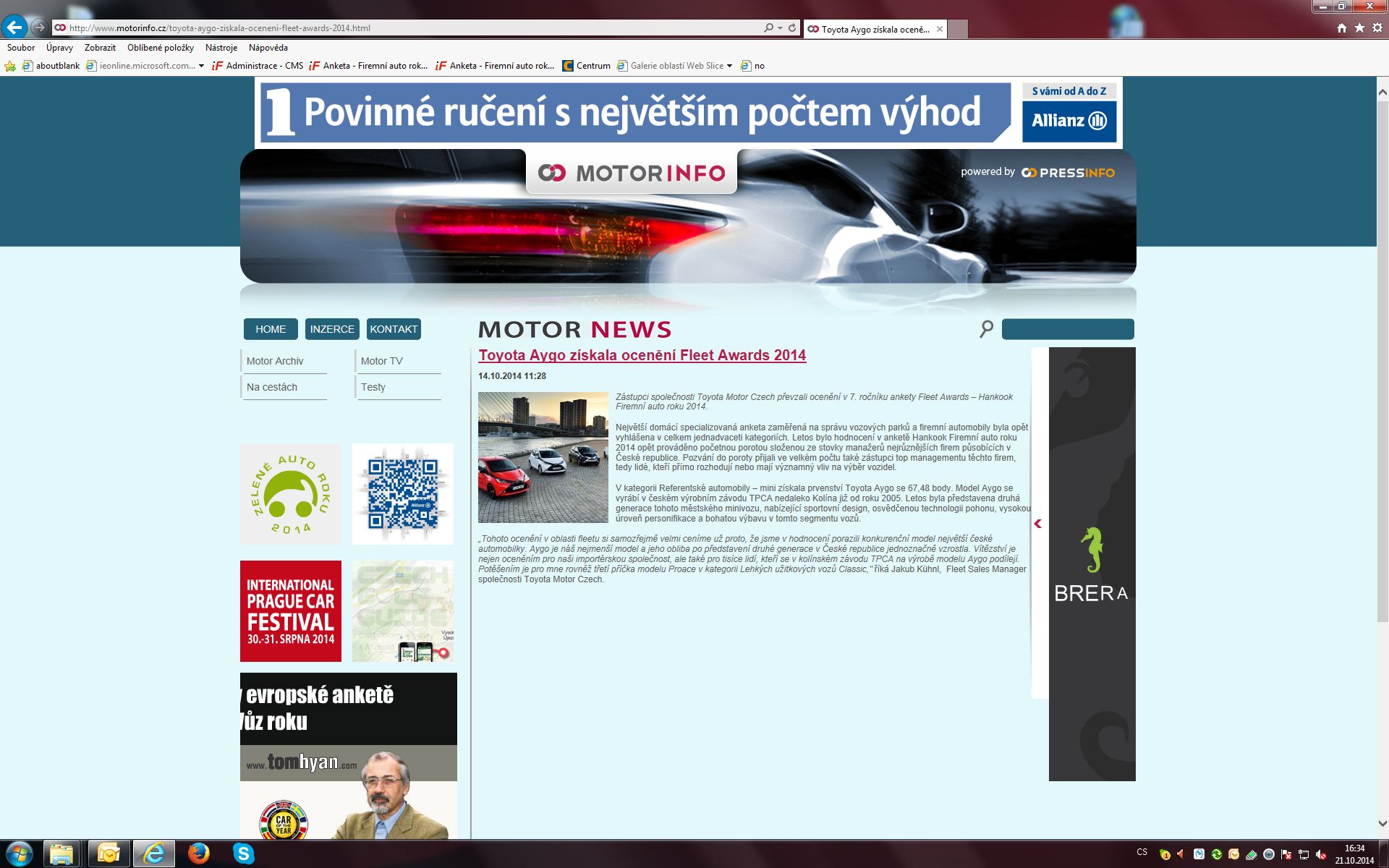Open Windows Explorer from taskbar
This screenshot has width=1389, height=868.
click(61, 854)
